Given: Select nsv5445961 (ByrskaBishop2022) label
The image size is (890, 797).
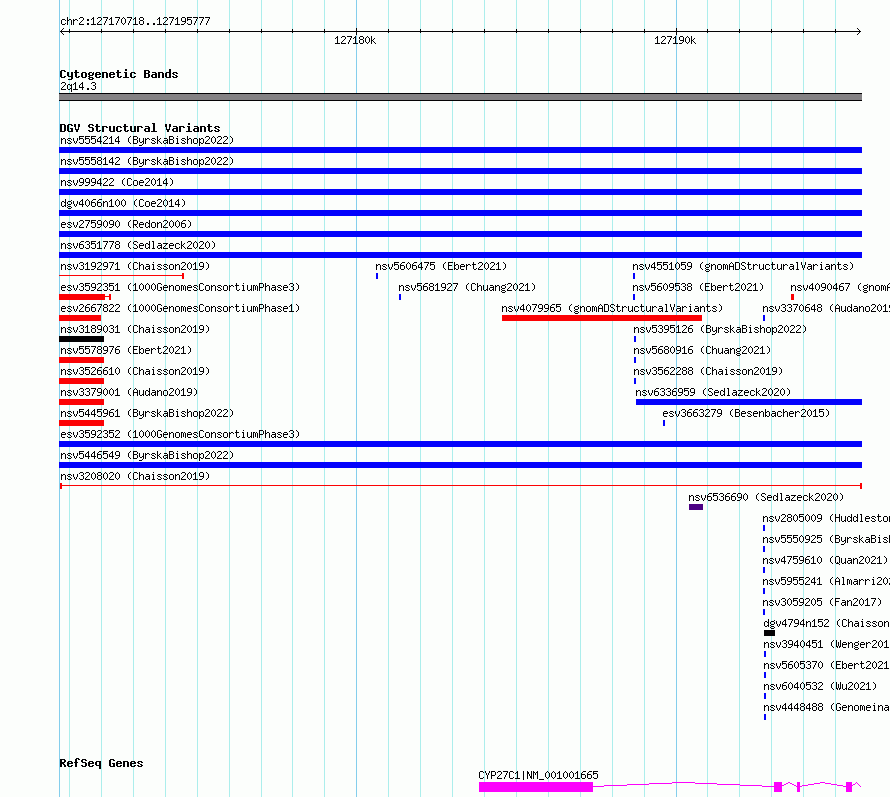Looking at the screenshot, I should pos(147,413).
